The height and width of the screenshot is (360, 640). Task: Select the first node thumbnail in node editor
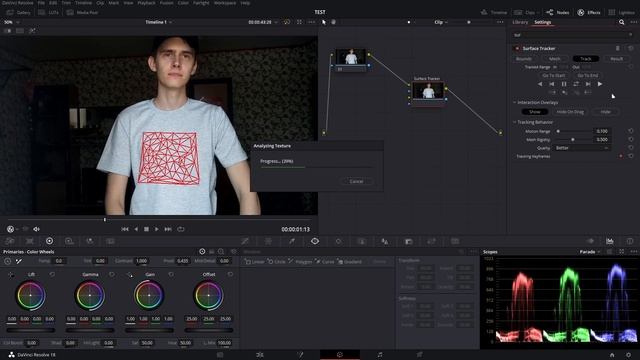click(x=351, y=57)
